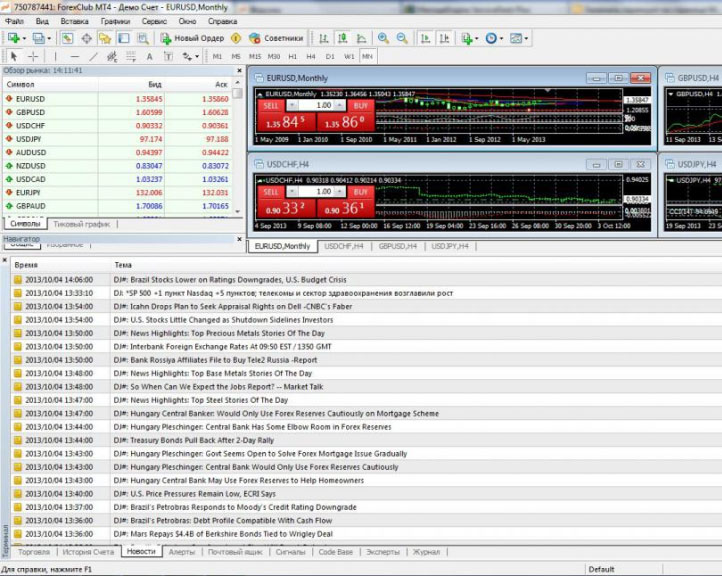Select the Fibonacci retracement tool
722x576 pixels.
coord(131,56)
